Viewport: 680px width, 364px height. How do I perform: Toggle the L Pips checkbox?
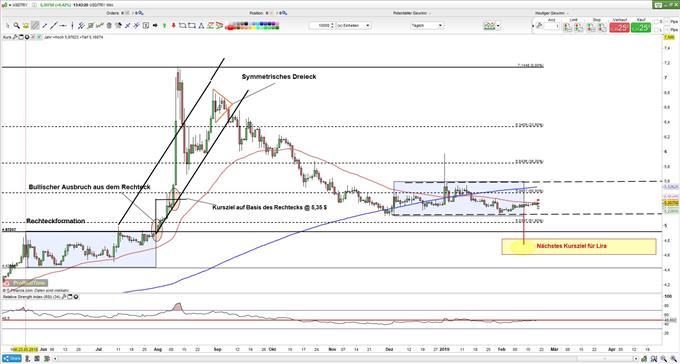point(656,30)
